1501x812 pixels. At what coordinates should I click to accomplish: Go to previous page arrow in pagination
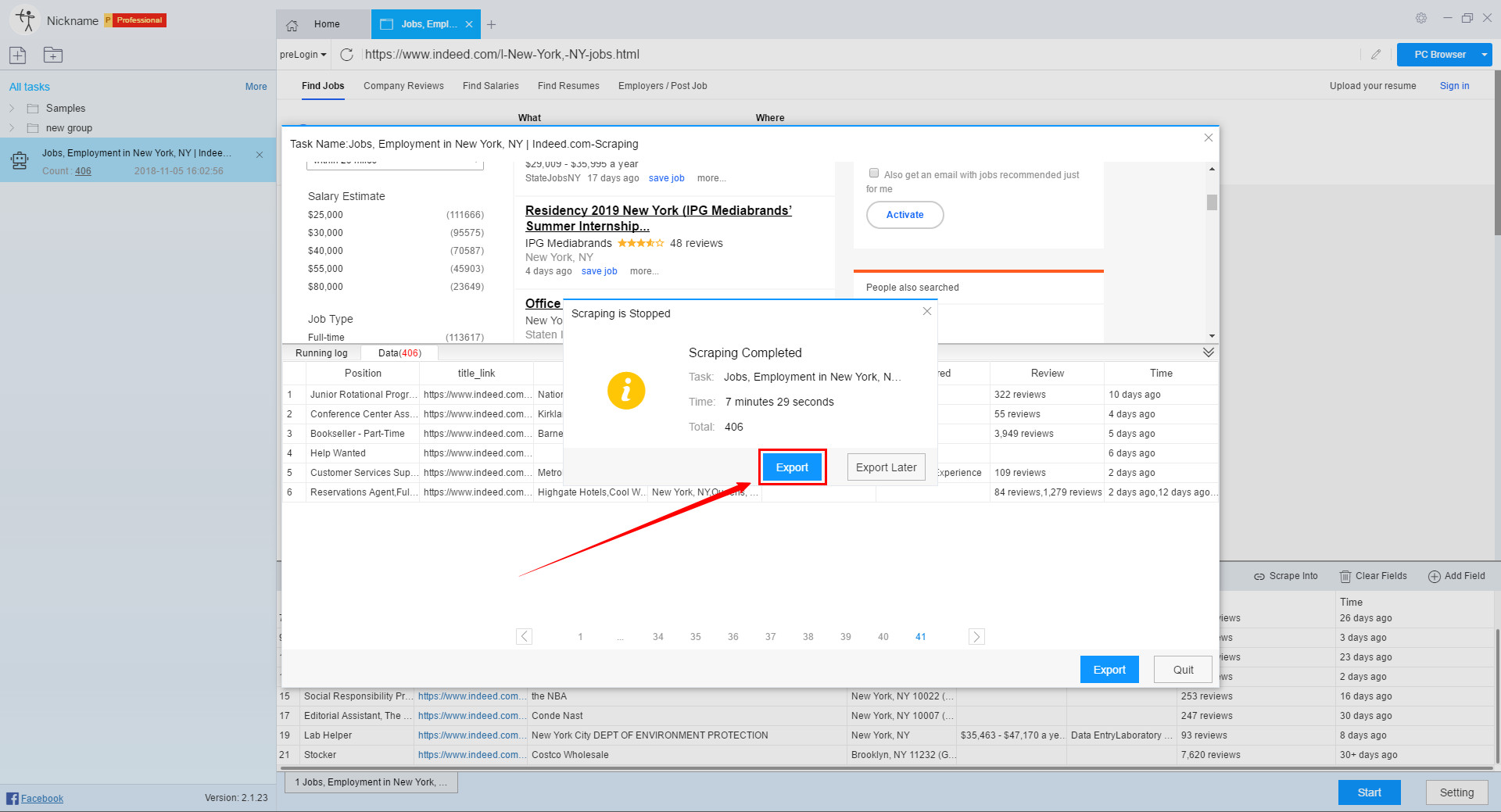pyautogui.click(x=525, y=636)
